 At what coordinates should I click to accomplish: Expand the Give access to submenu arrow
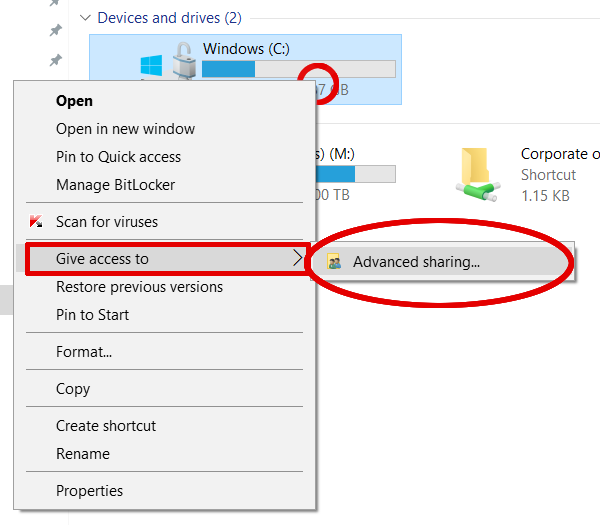click(x=297, y=259)
